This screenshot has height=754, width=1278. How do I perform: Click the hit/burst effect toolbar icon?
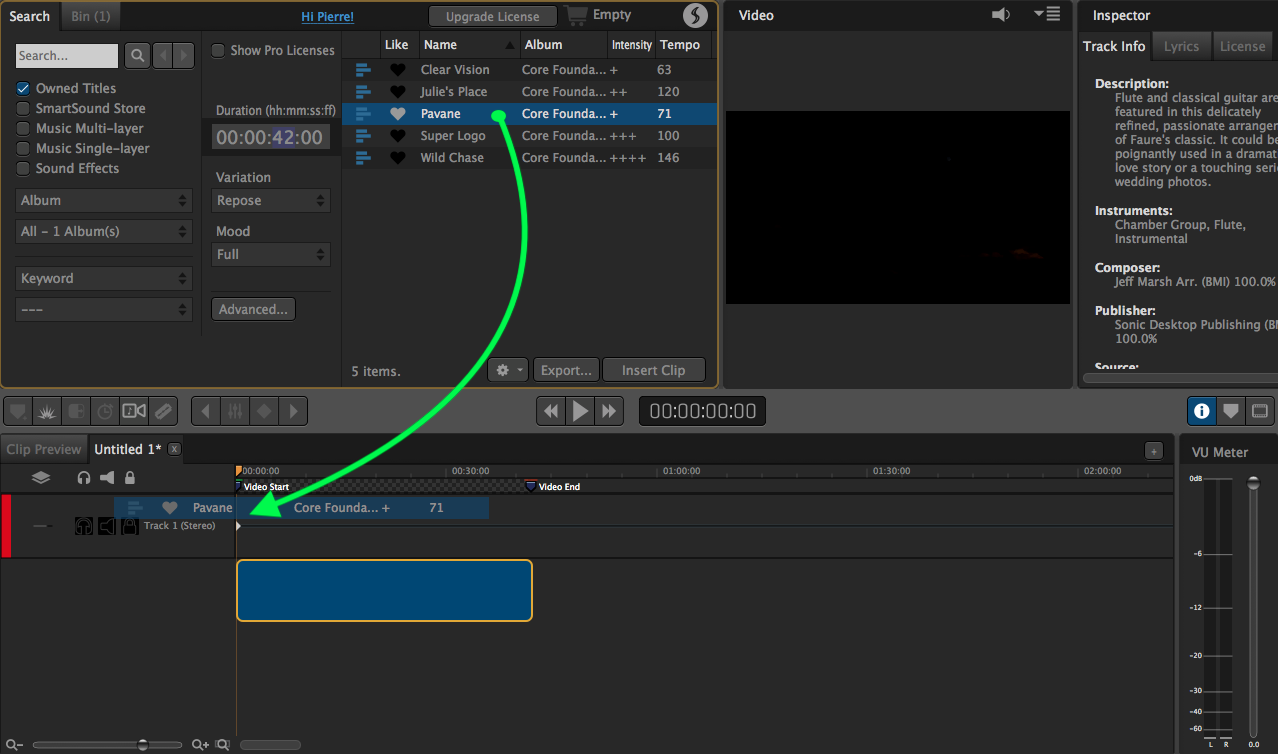coord(47,411)
